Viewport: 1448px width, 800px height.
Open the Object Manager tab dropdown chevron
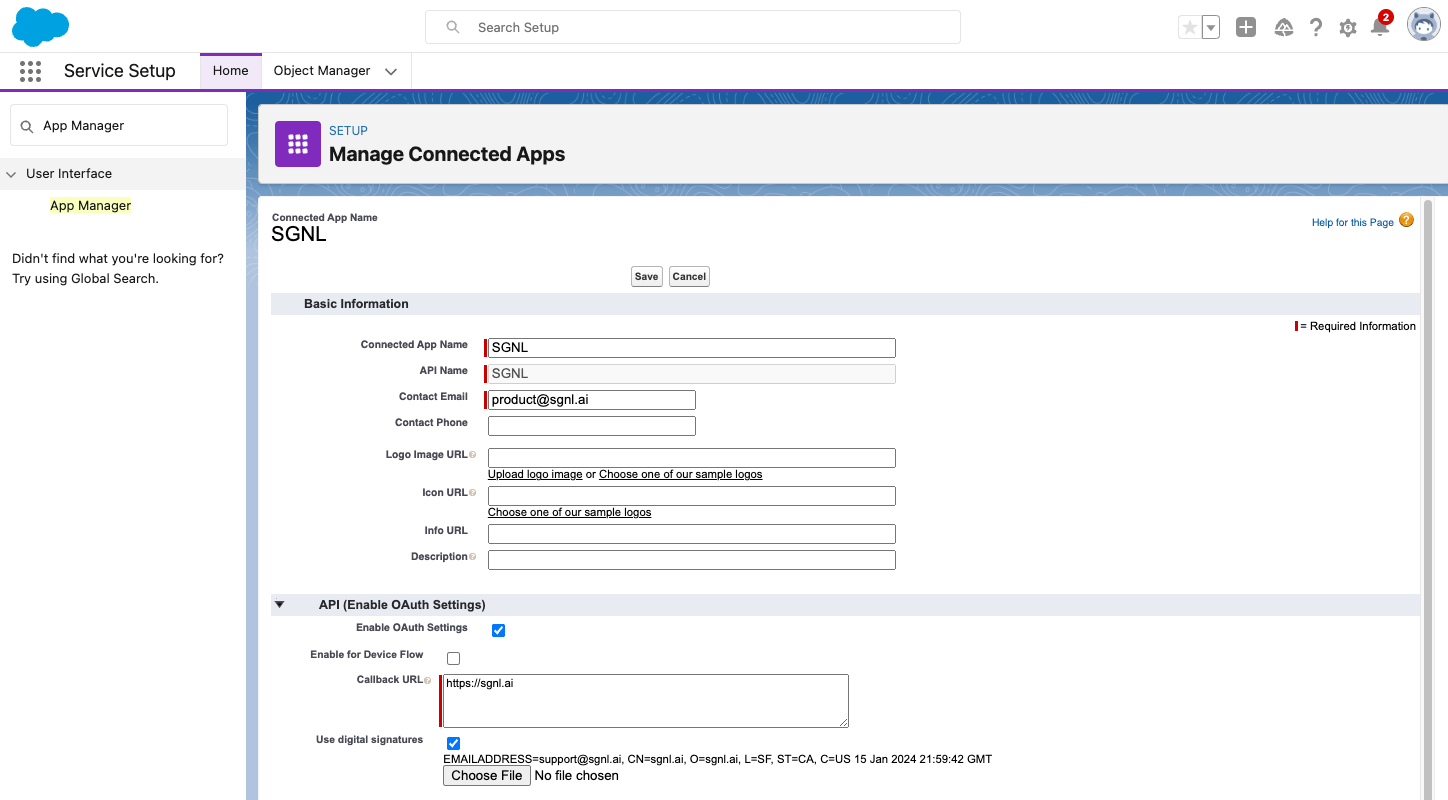click(391, 72)
